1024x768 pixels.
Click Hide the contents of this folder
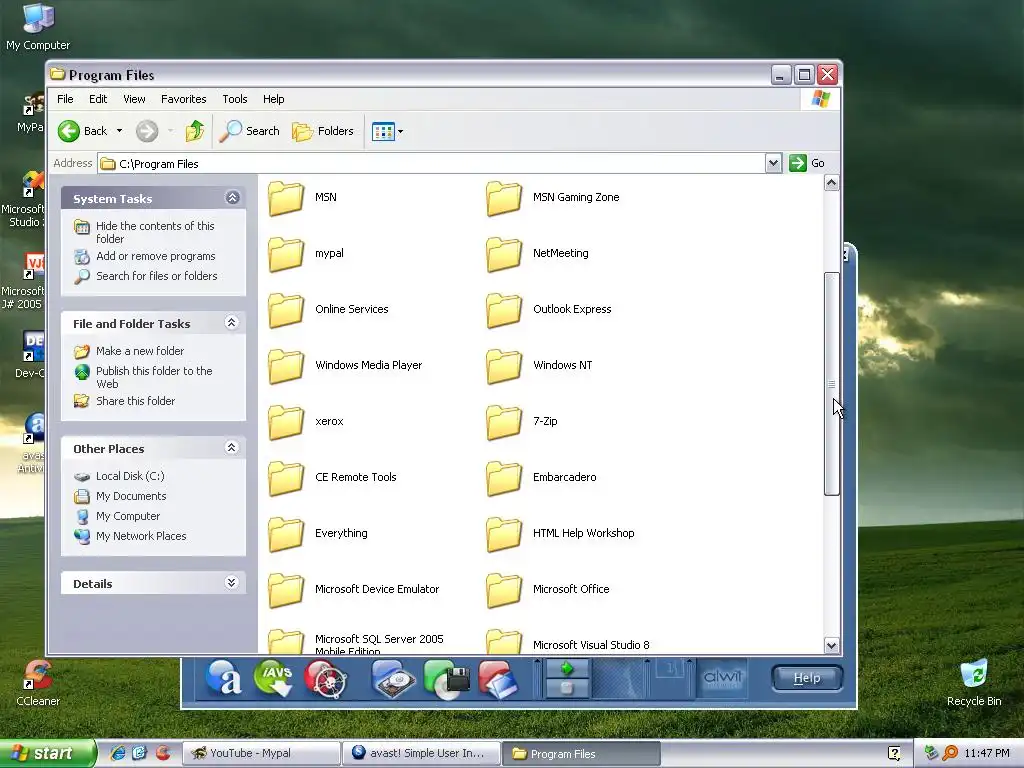tap(145, 232)
